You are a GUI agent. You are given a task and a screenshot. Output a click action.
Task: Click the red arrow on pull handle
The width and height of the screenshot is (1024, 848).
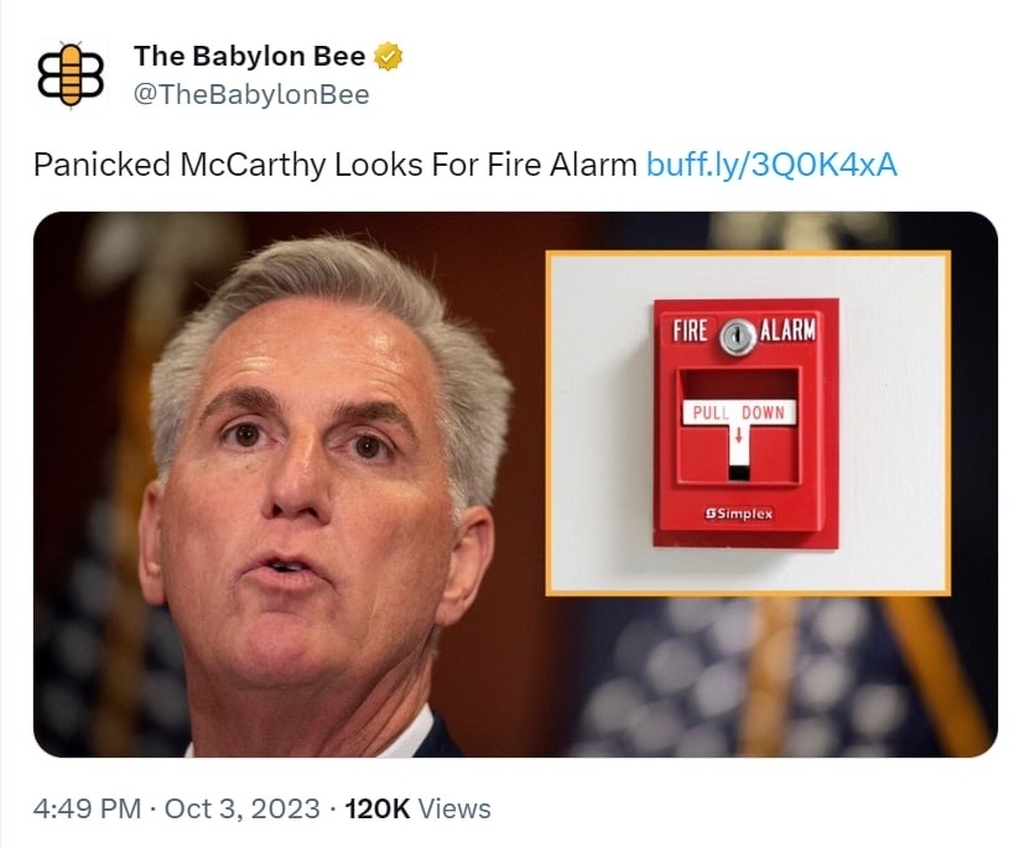tap(739, 435)
